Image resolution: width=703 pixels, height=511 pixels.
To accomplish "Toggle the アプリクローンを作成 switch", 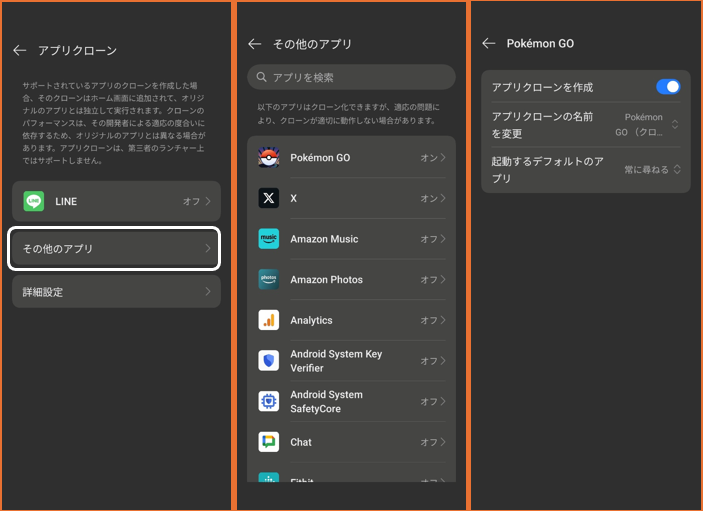I will point(668,87).
